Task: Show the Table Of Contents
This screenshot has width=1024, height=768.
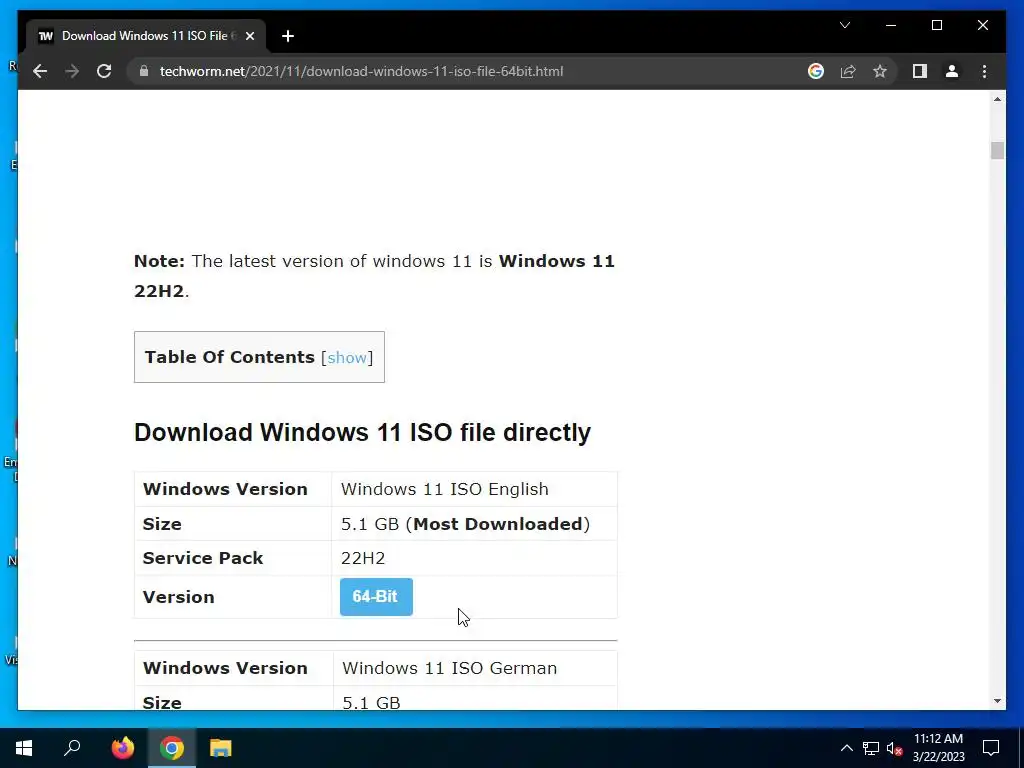Action: (x=347, y=357)
